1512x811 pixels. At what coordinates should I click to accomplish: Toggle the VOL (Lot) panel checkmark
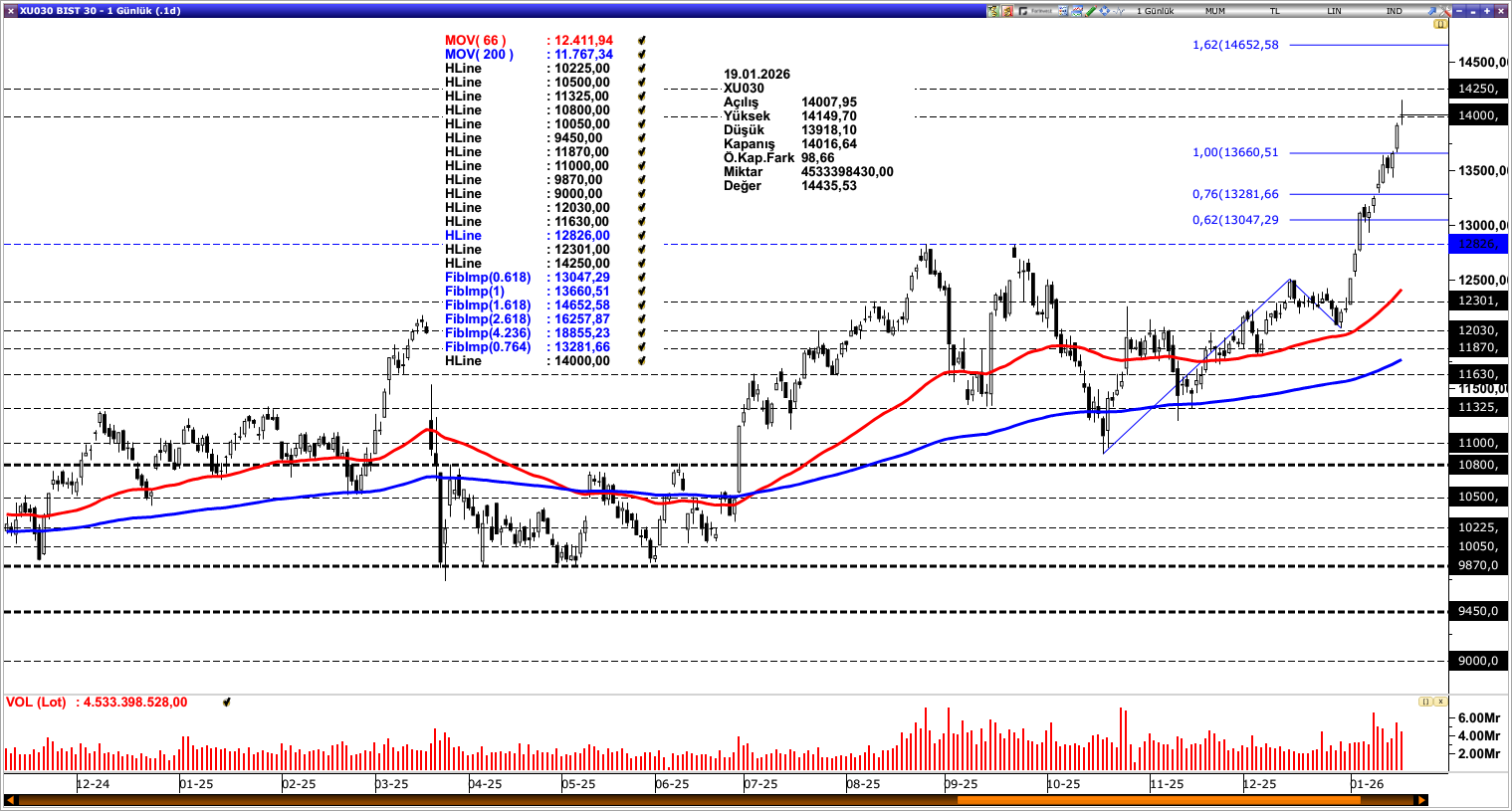(x=227, y=702)
